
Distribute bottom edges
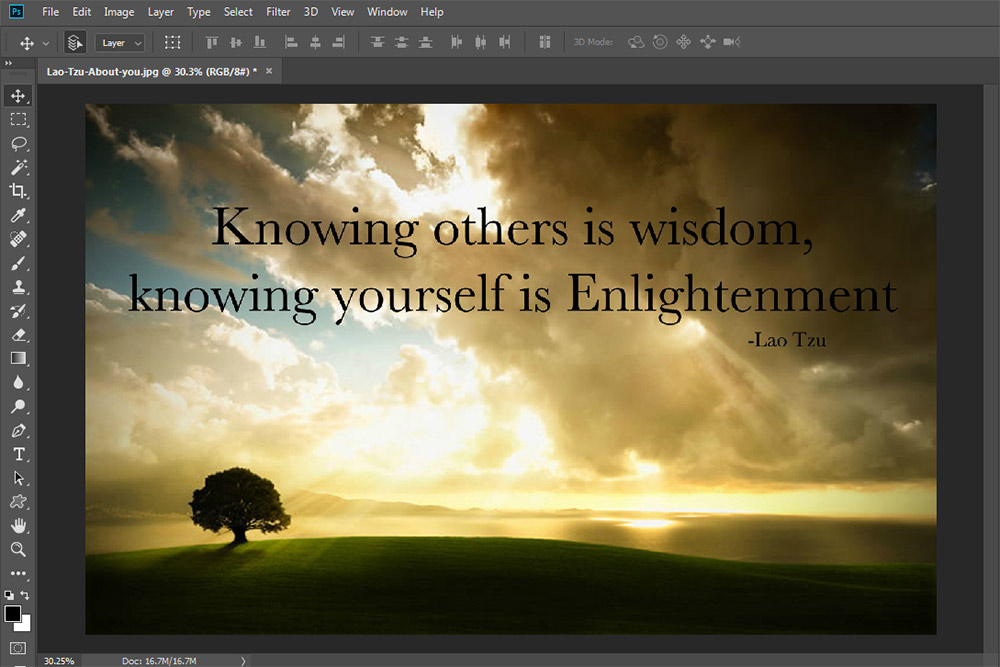point(425,42)
